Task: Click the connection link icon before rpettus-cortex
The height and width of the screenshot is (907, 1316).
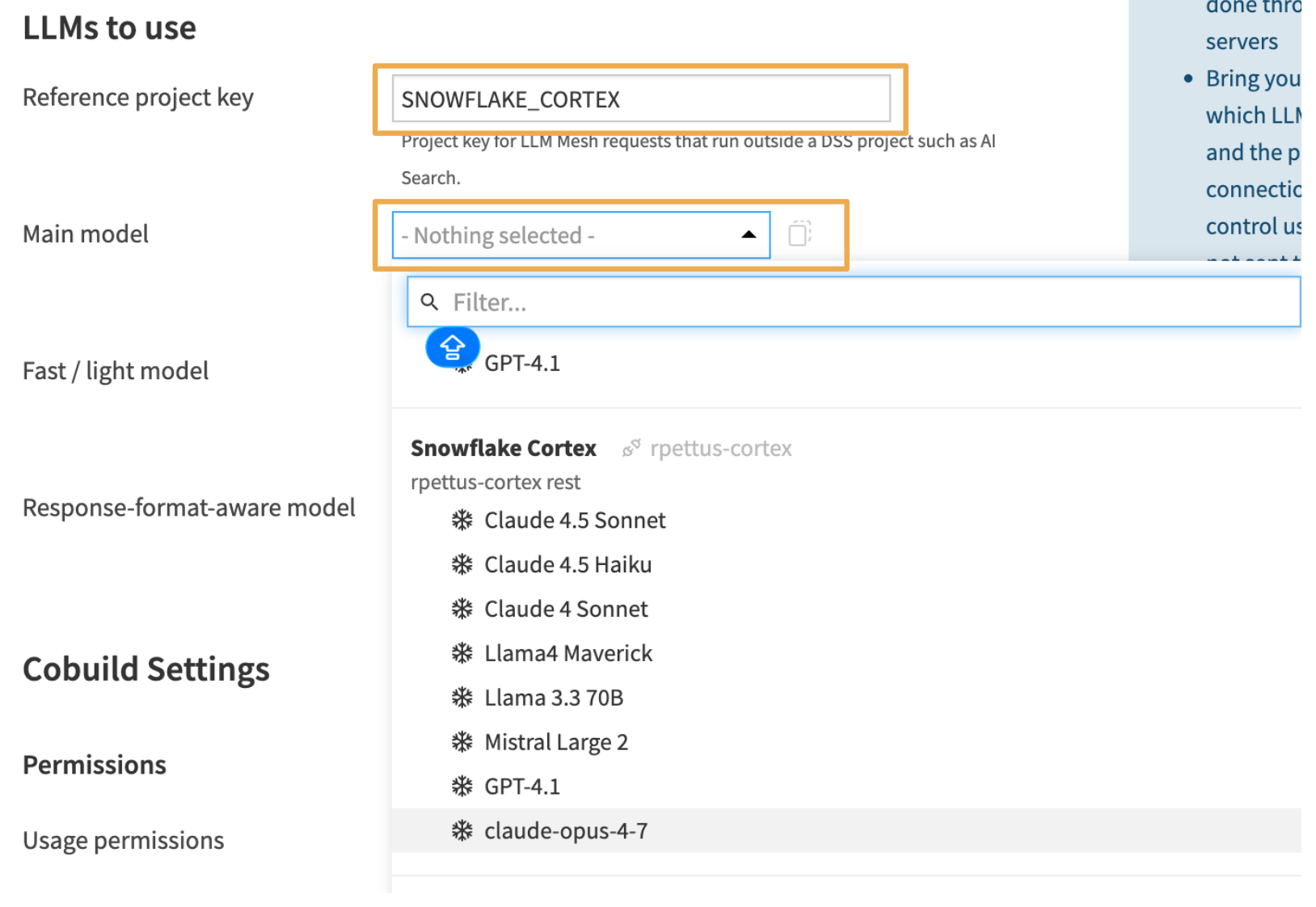Action: pos(631,448)
